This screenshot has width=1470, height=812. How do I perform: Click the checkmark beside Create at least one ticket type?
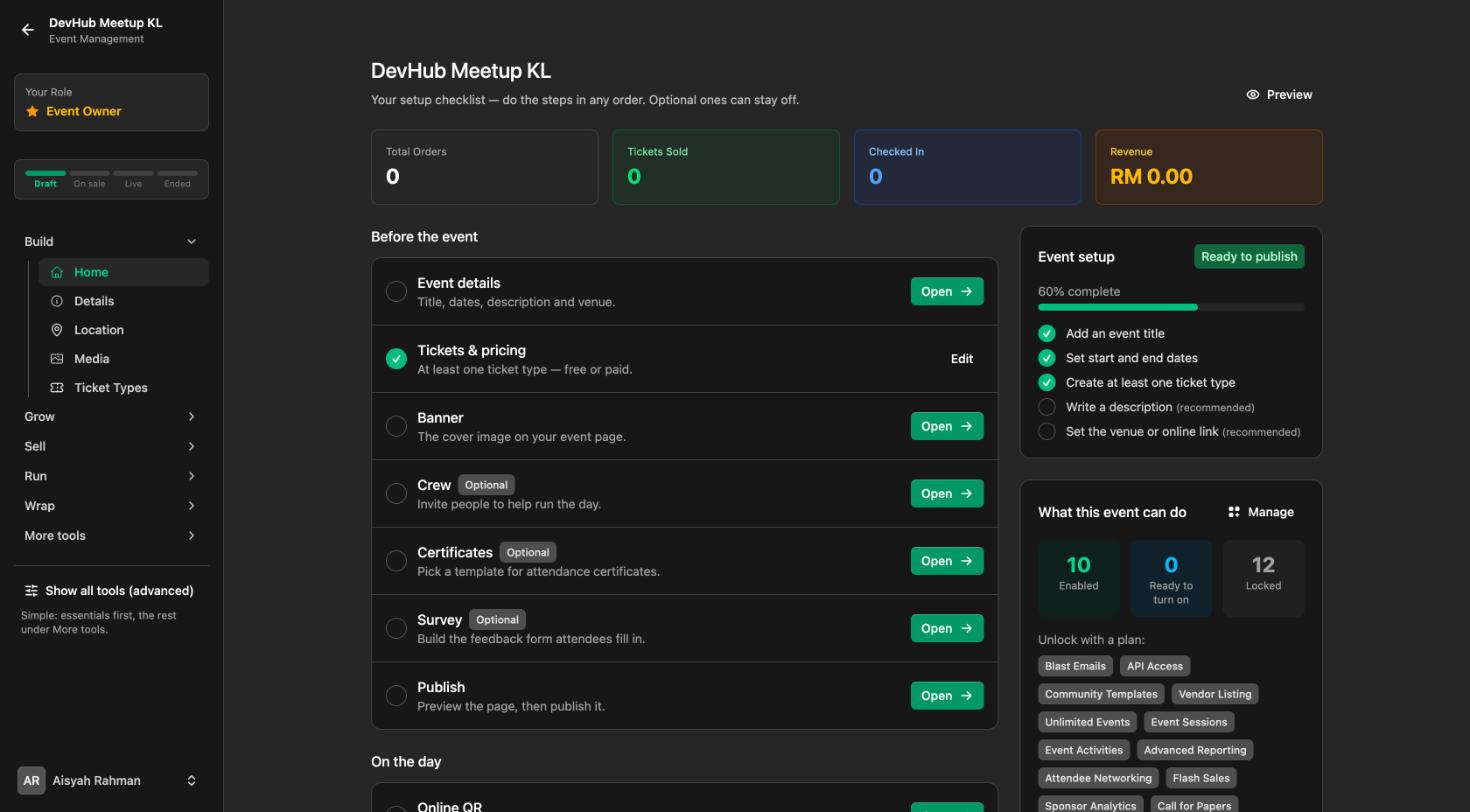1047,382
